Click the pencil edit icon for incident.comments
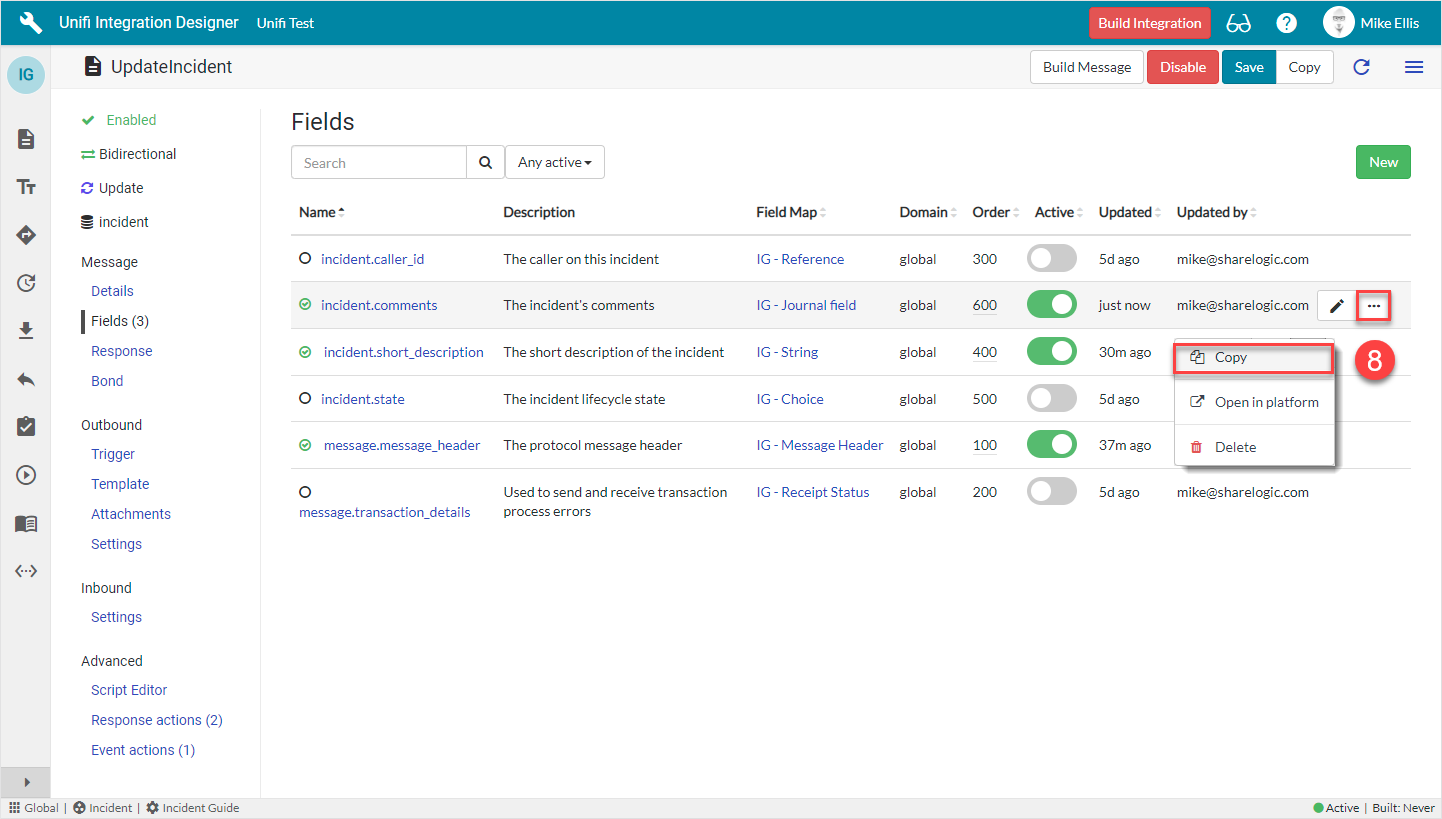Viewport: 1442px width, 819px height. coord(1336,306)
